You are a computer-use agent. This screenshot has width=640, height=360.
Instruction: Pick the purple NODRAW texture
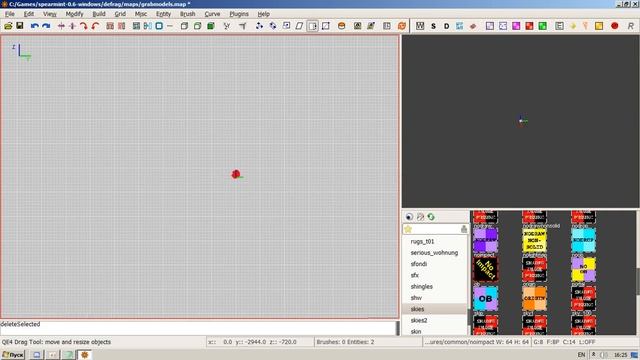pos(485,240)
